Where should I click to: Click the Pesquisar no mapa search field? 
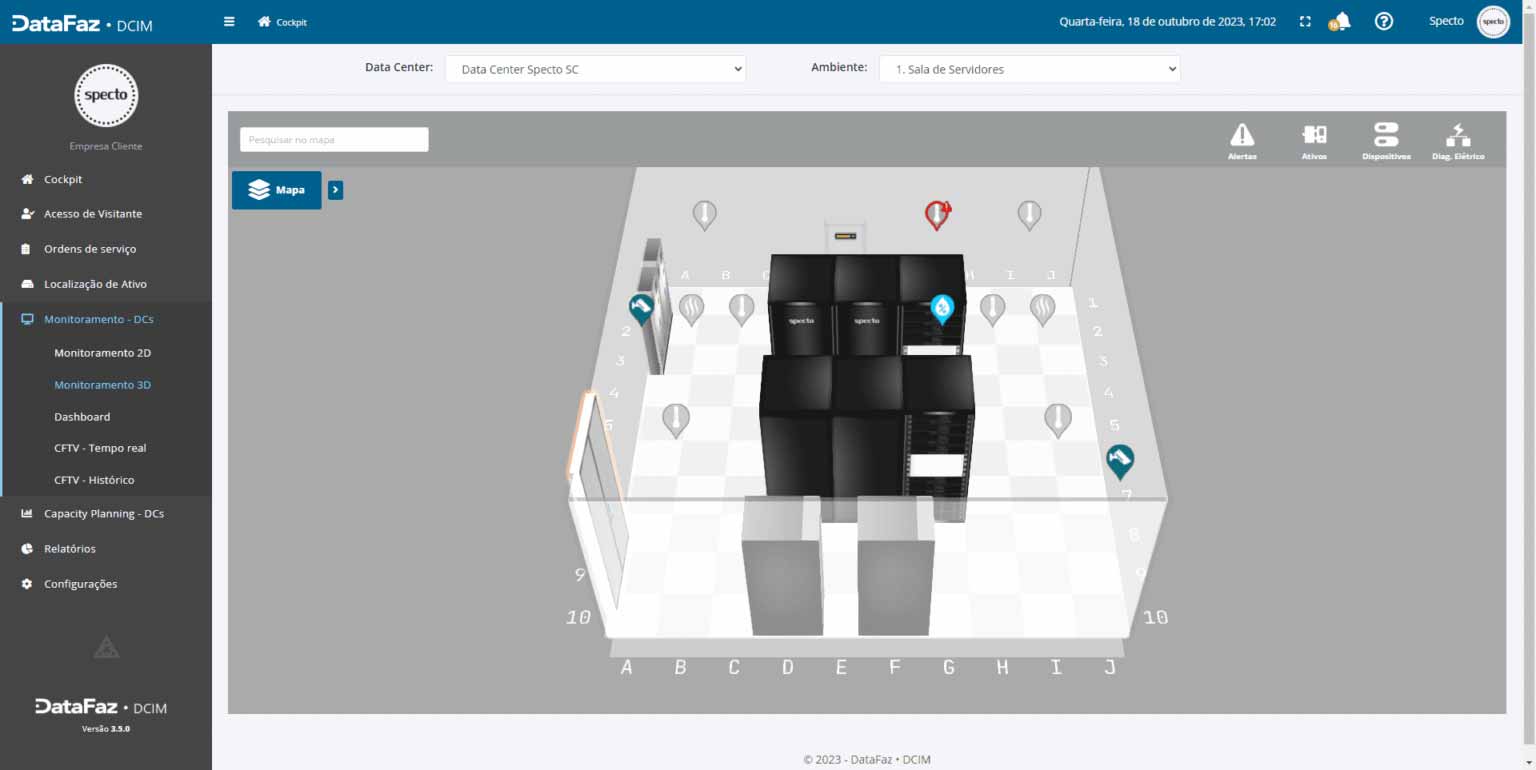click(334, 140)
